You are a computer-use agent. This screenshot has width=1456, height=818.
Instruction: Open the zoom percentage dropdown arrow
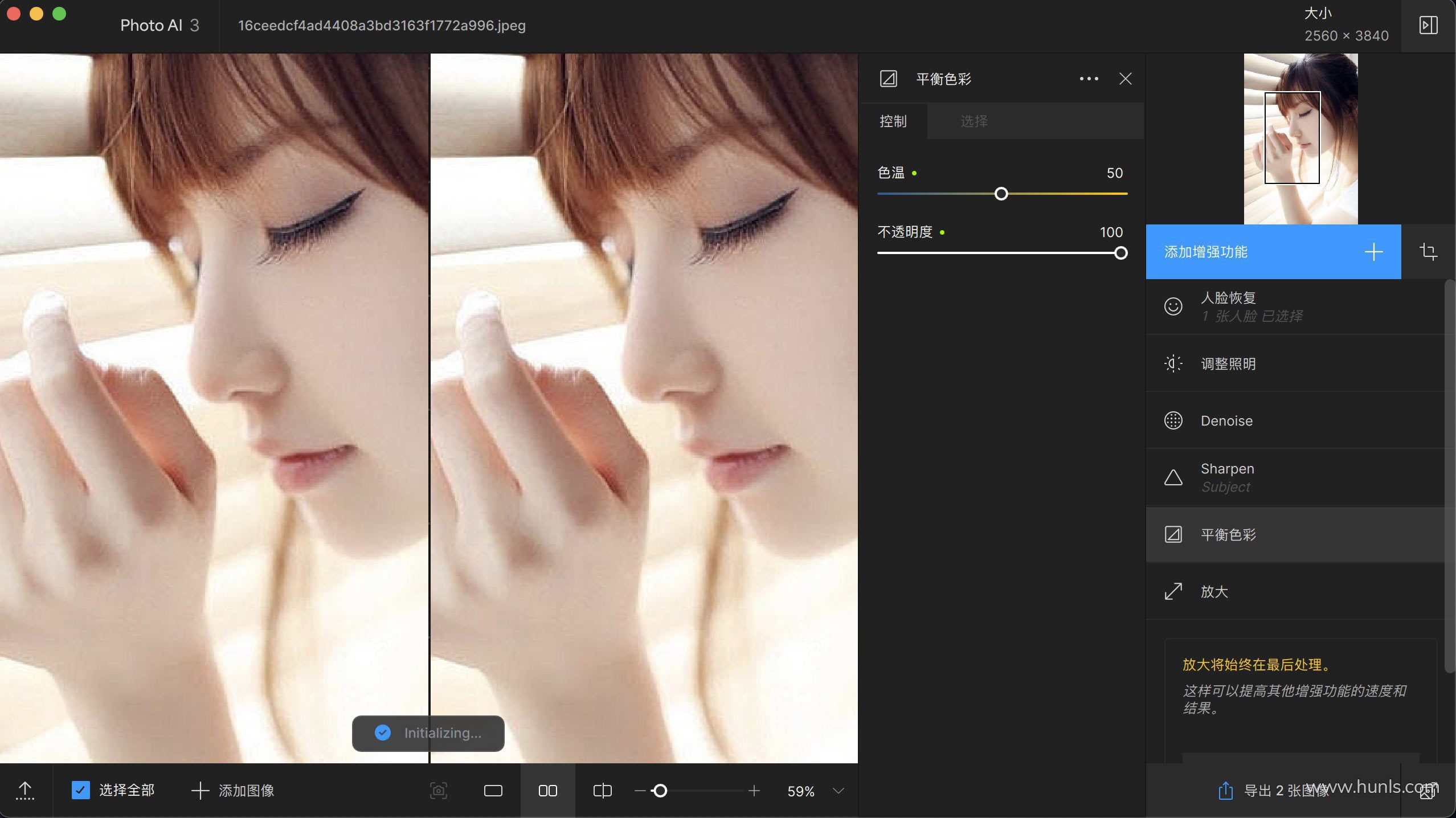pos(838,791)
